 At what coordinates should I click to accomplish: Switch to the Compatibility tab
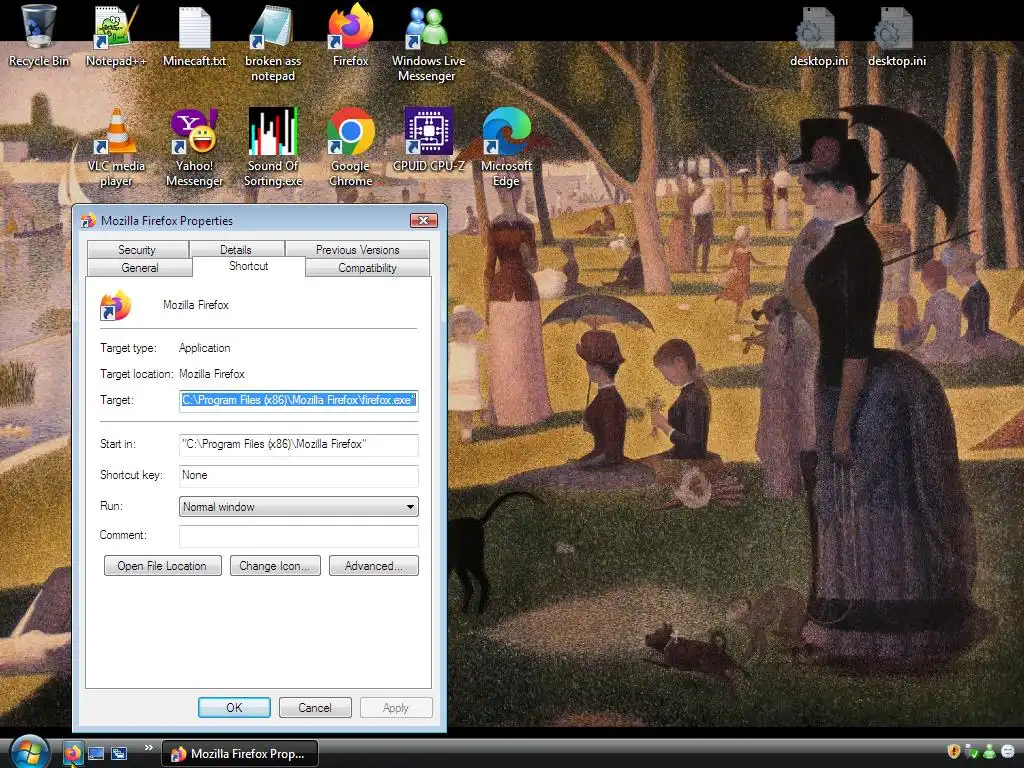[x=367, y=268]
